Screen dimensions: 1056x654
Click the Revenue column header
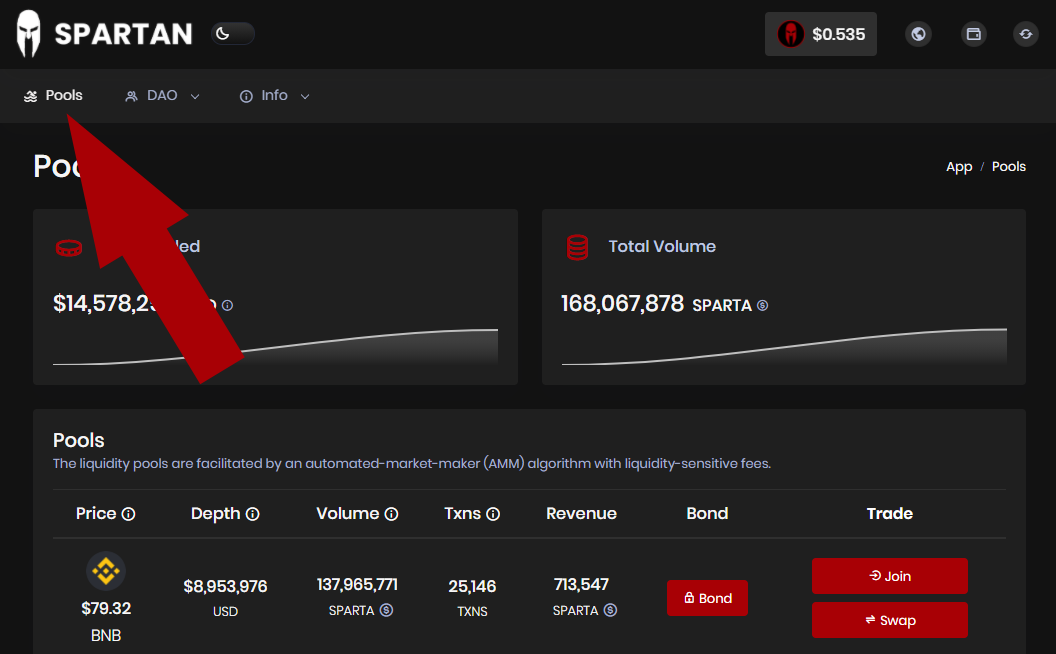click(581, 513)
